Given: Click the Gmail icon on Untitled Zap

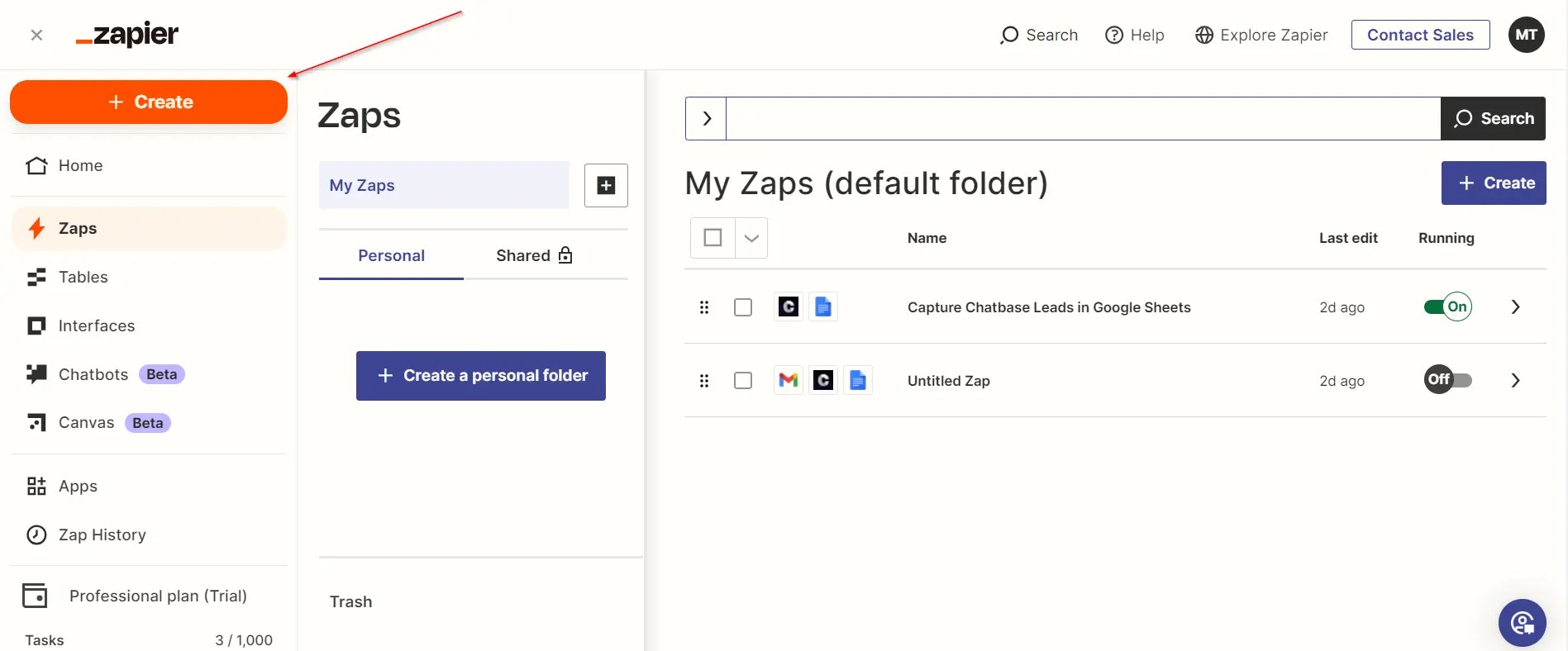Looking at the screenshot, I should (789, 380).
